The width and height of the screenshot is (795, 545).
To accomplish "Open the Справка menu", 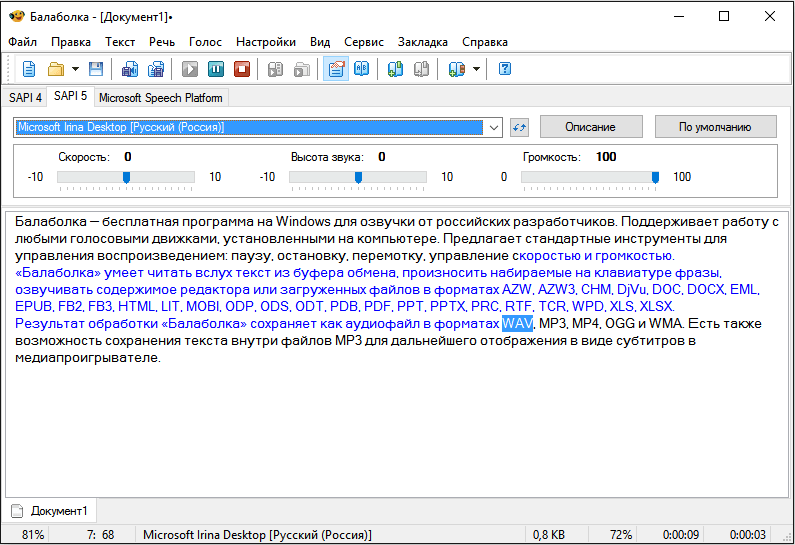I will click(485, 42).
